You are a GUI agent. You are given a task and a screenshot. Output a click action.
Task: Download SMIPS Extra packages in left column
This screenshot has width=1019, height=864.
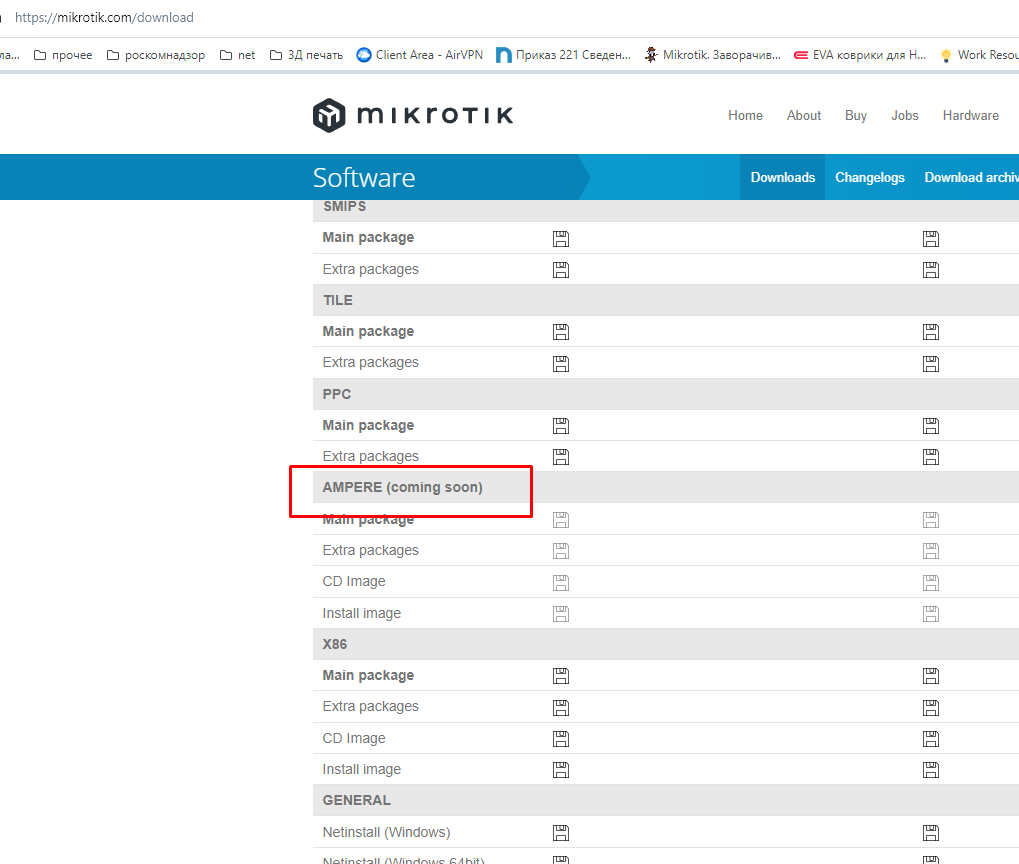pyautogui.click(x=561, y=270)
